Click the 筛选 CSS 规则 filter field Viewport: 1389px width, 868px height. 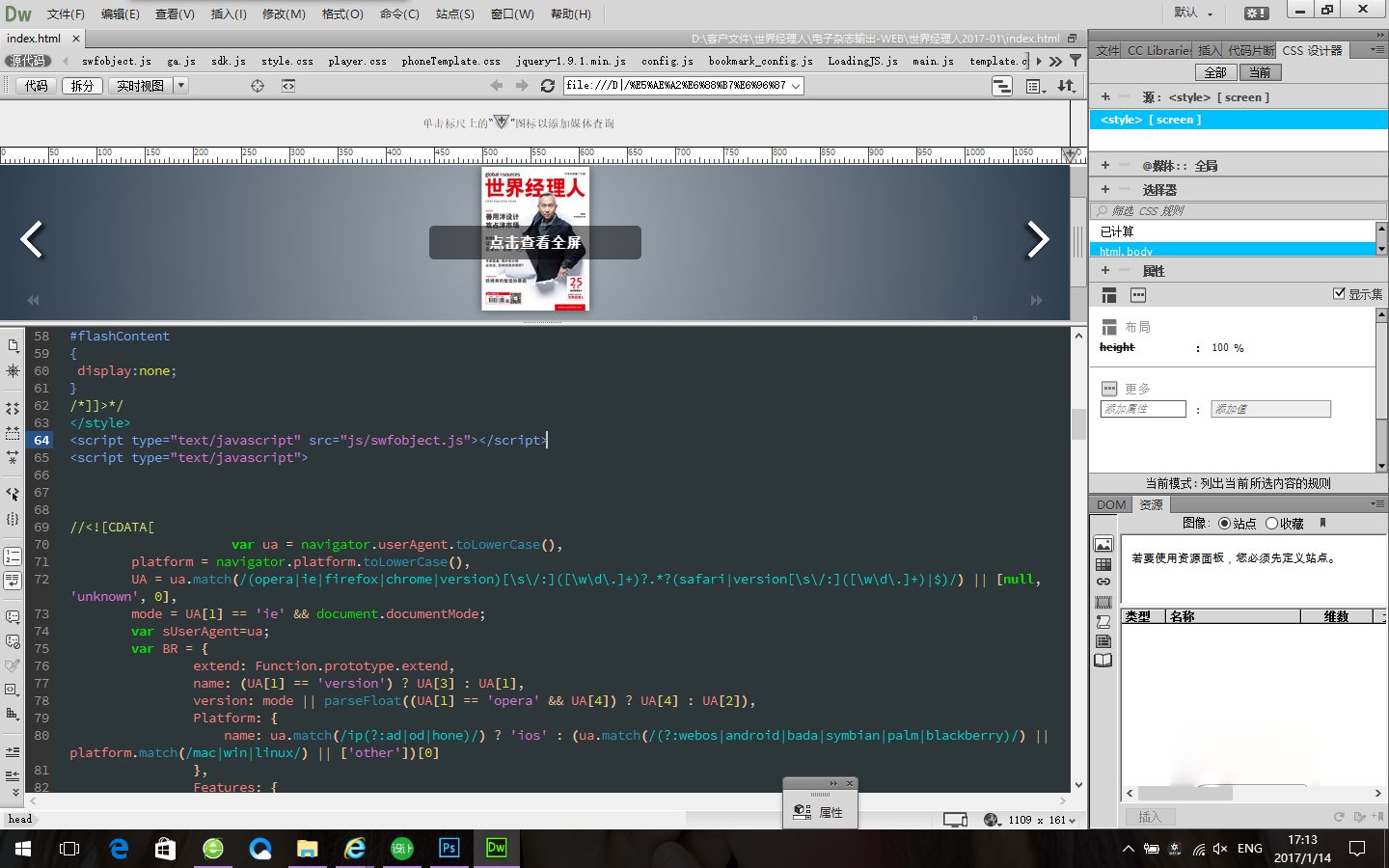(1238, 210)
